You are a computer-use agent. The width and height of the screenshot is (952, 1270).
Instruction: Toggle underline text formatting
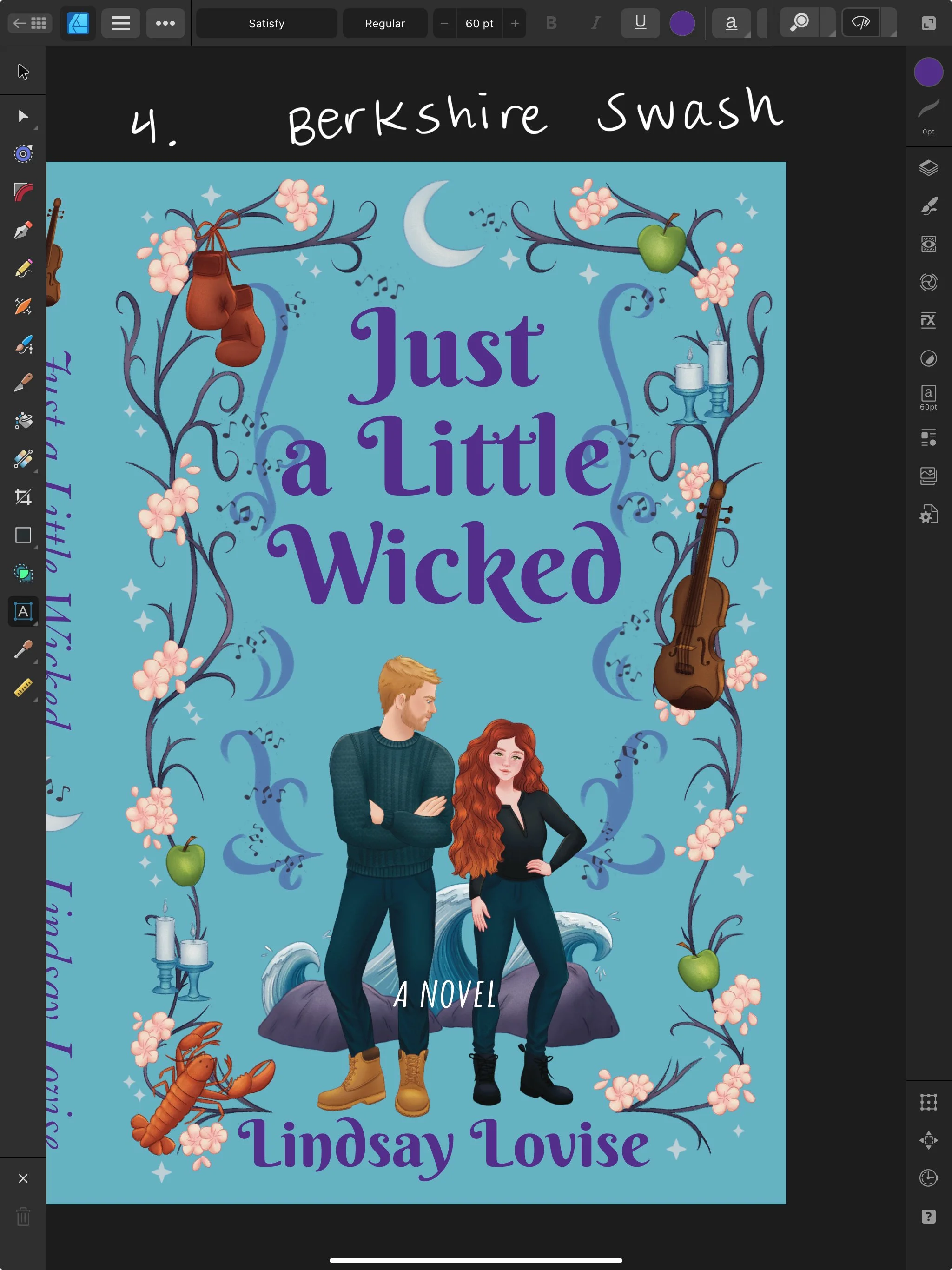640,24
